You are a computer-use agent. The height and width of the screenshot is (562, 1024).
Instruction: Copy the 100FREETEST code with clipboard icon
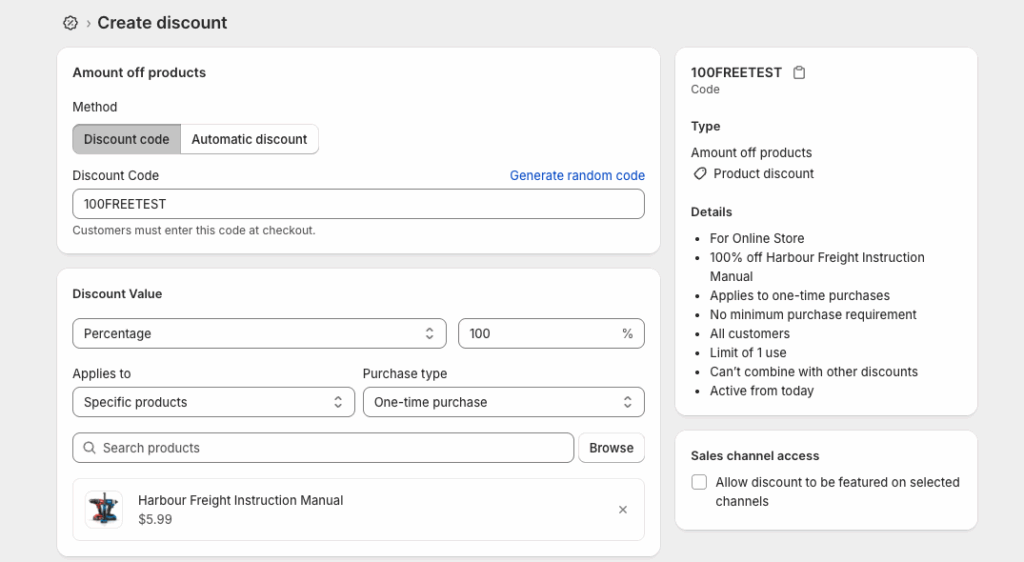[x=799, y=72]
